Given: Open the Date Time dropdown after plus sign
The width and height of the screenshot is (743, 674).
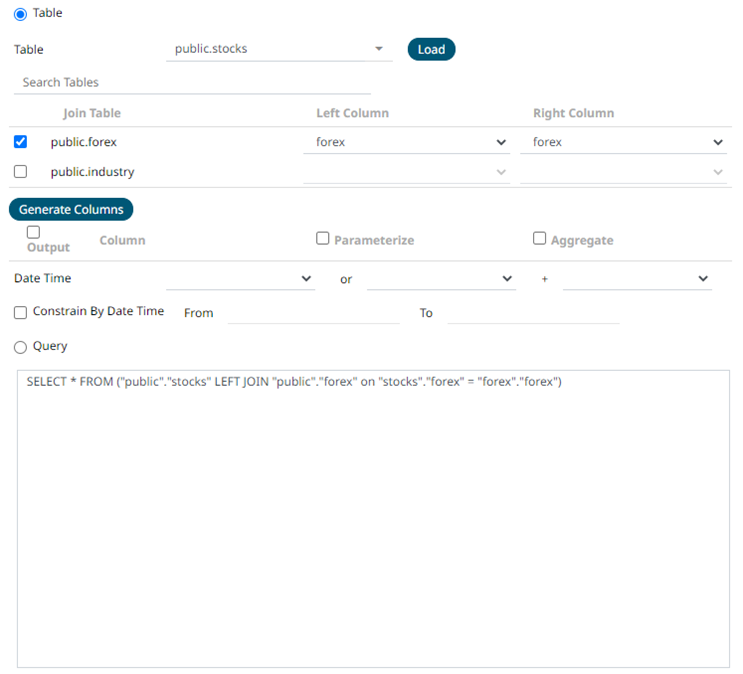Looking at the screenshot, I should [636, 279].
